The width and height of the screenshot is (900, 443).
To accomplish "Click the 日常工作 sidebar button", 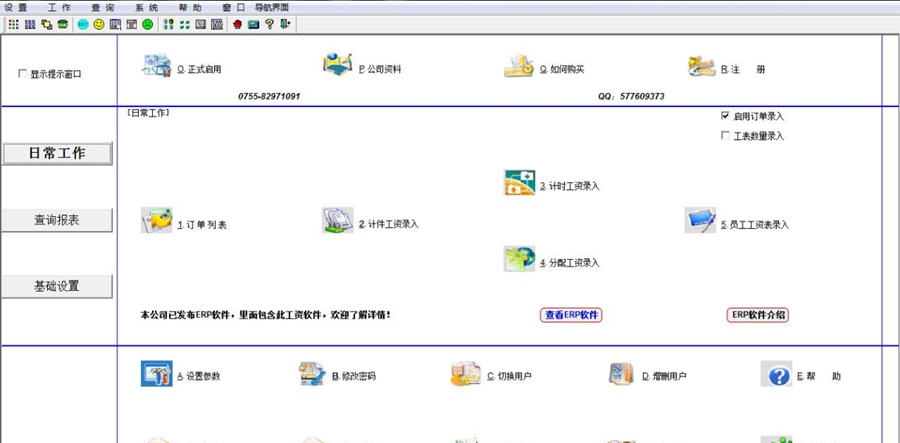I will (x=57, y=154).
